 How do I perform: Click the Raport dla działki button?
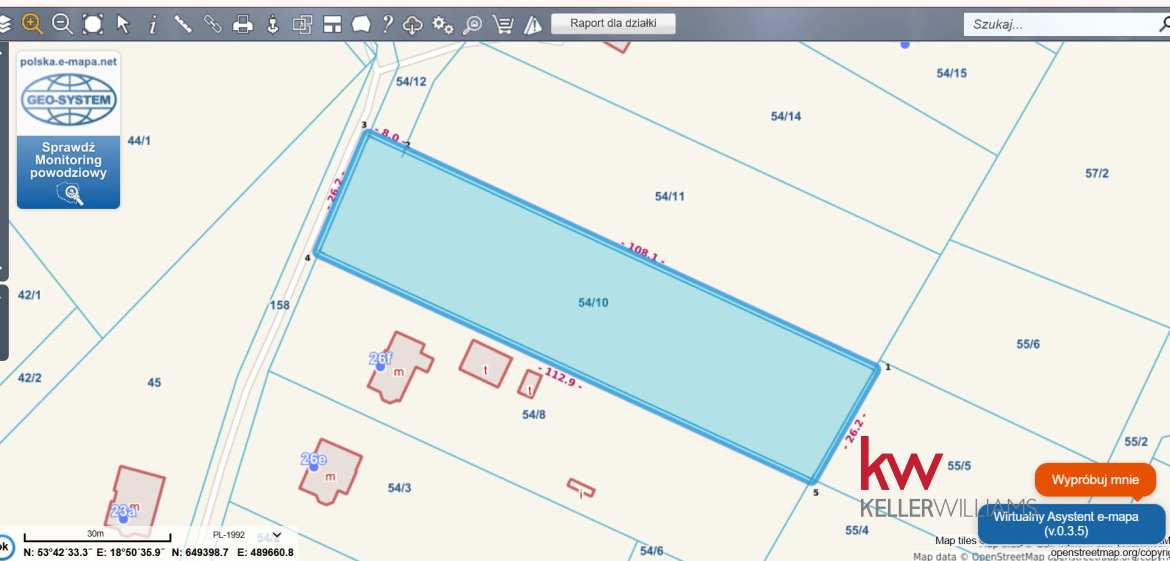(613, 23)
